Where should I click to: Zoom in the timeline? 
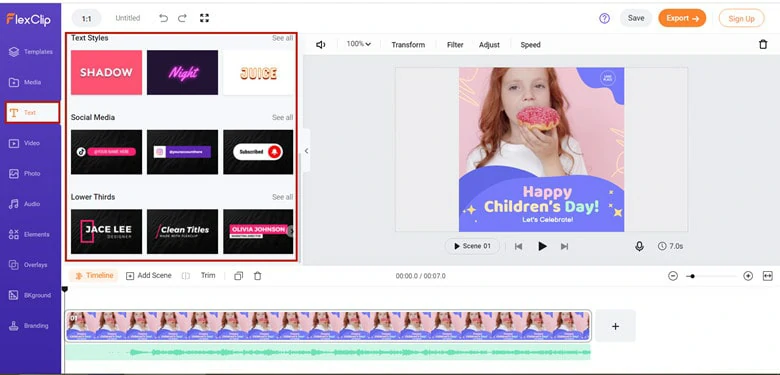point(748,276)
